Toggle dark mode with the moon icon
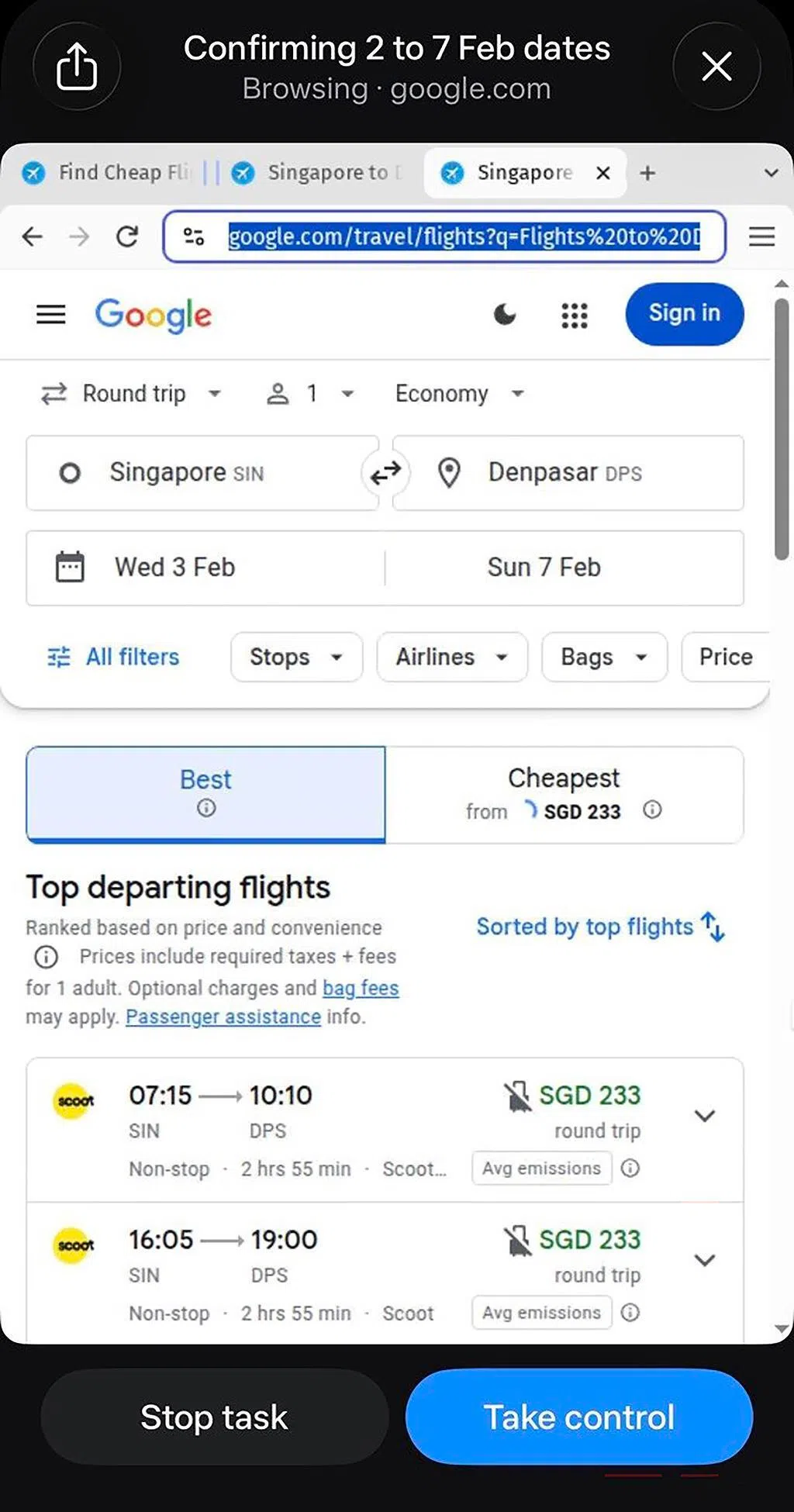 505,314
